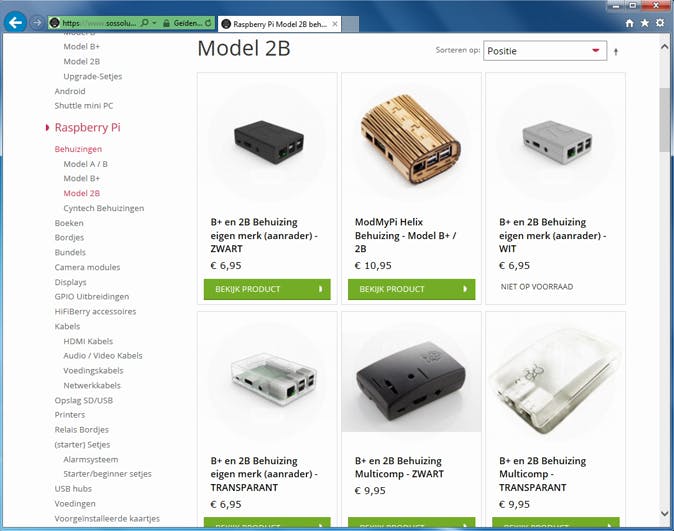Open the Bordjes sidebar category
Screen dimensions: 674x531
69,237
